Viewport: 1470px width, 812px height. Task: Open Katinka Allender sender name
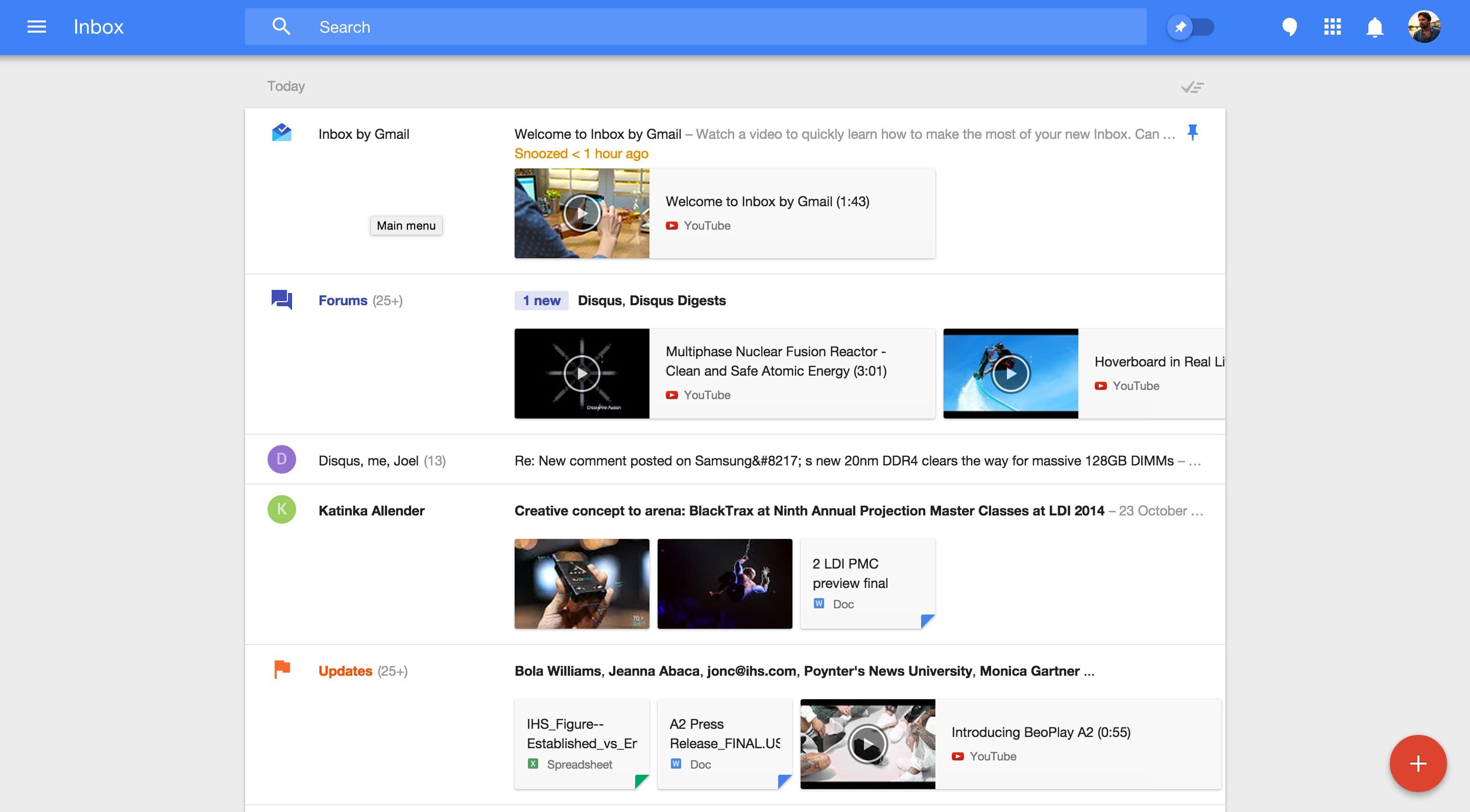[371, 511]
